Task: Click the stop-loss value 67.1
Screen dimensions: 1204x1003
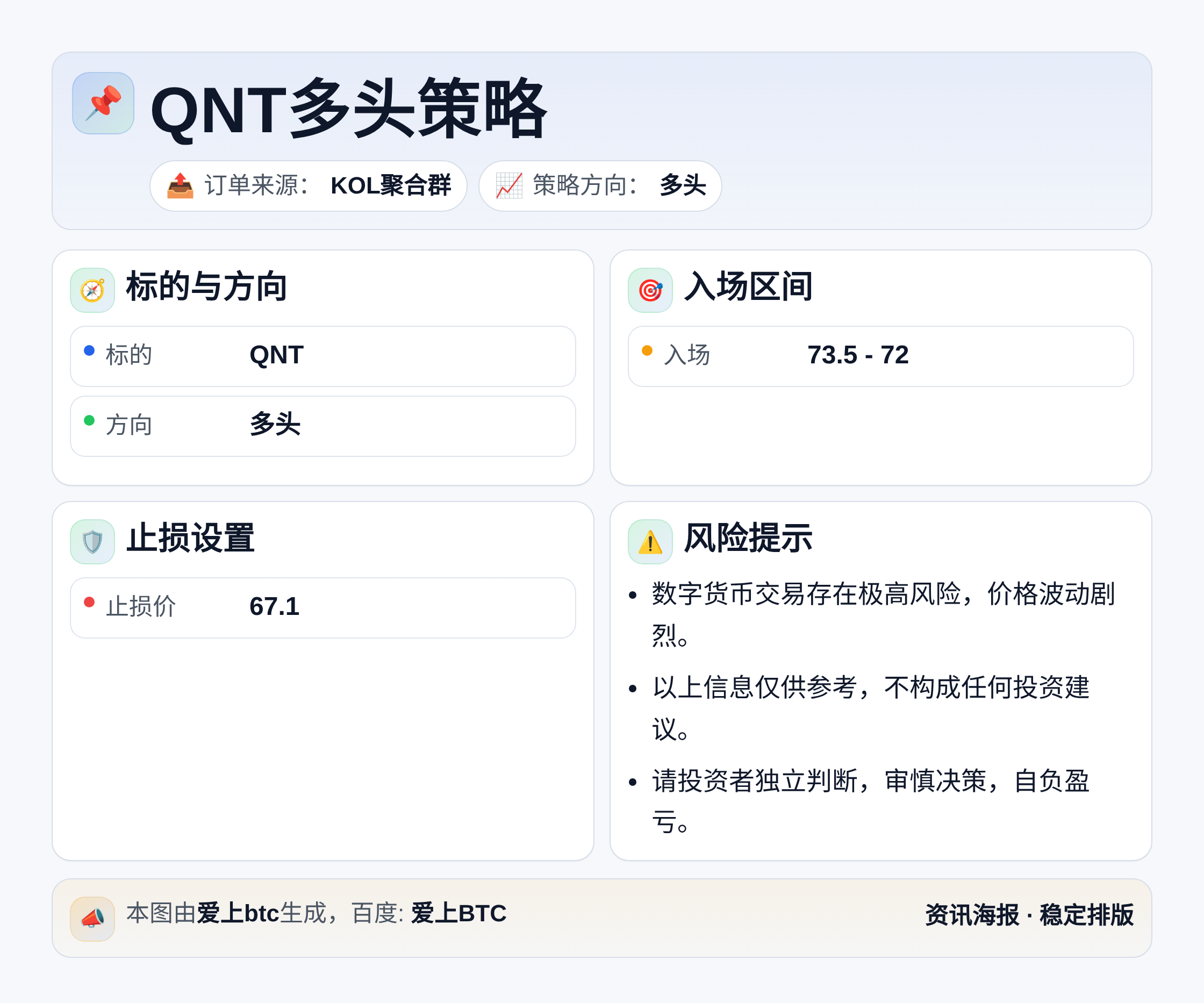Action: [x=275, y=606]
